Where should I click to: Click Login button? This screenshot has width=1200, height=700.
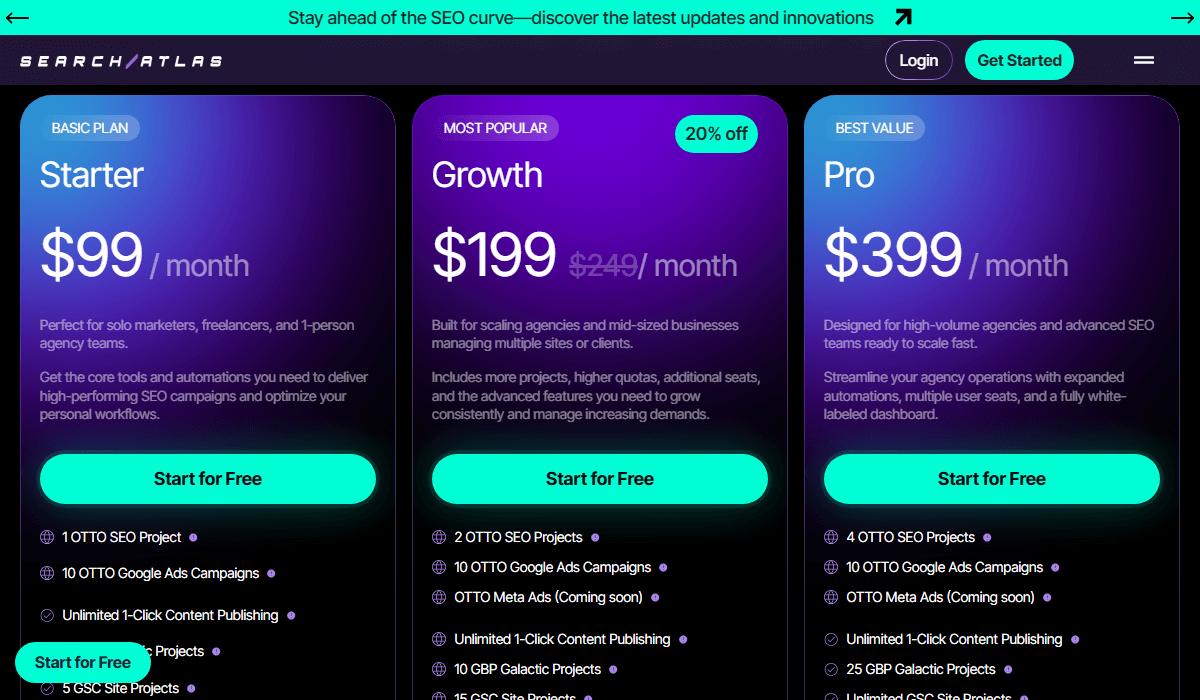click(x=918, y=60)
